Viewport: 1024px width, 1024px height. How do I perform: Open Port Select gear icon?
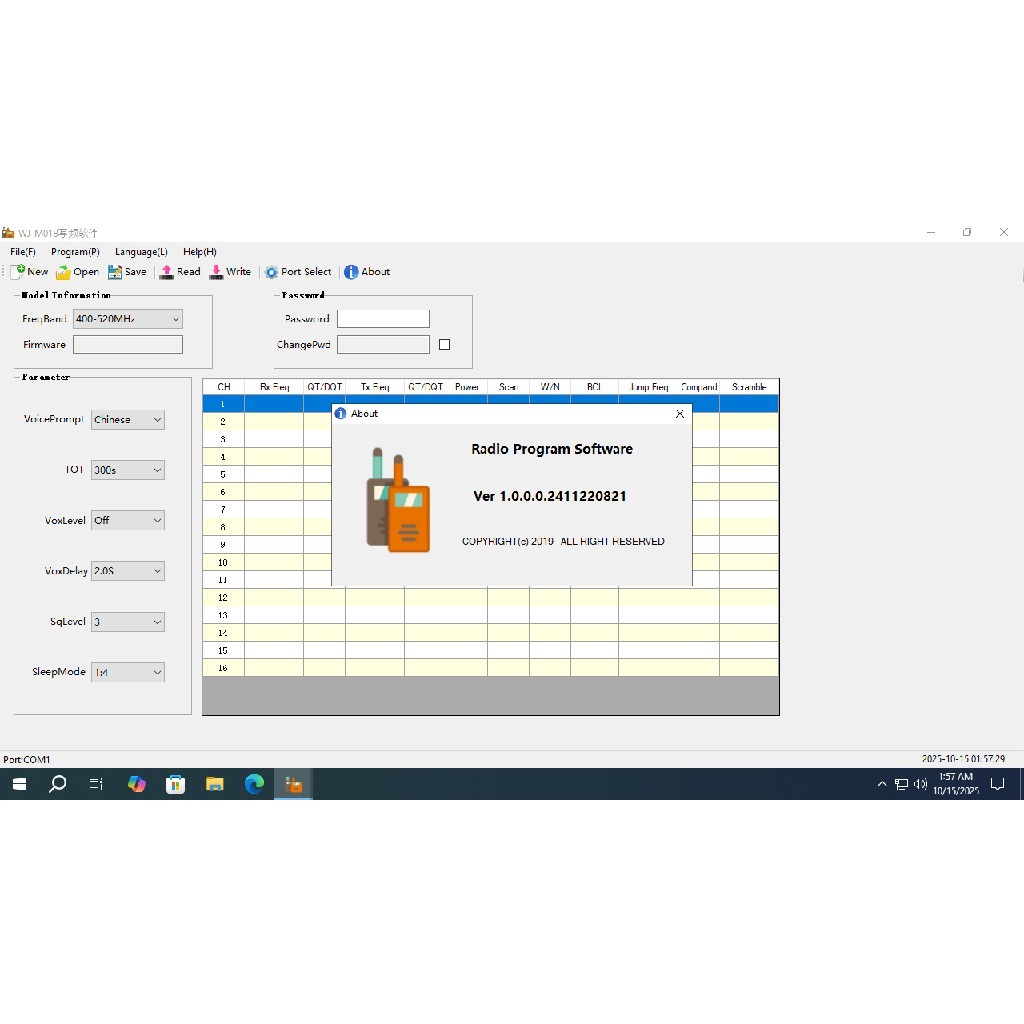point(271,272)
